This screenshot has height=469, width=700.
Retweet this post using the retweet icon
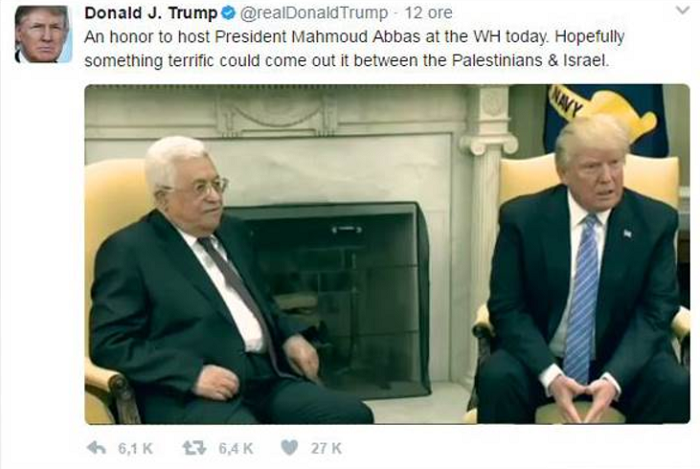(194, 448)
